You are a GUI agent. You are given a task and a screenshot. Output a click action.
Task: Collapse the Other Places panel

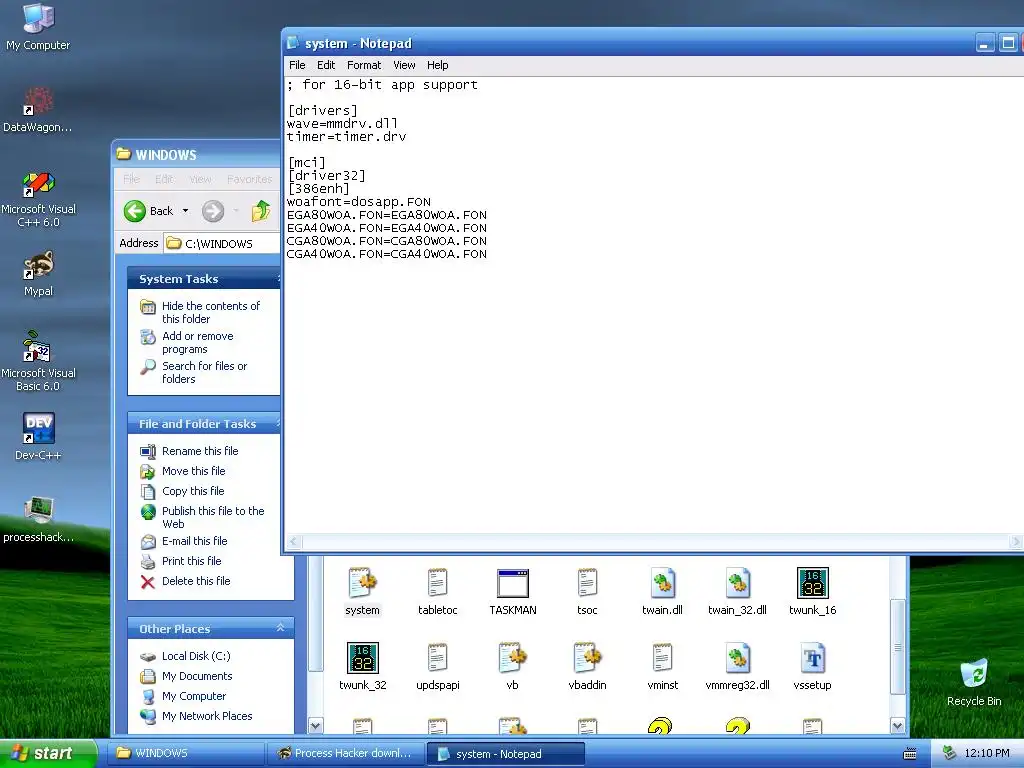coord(280,628)
